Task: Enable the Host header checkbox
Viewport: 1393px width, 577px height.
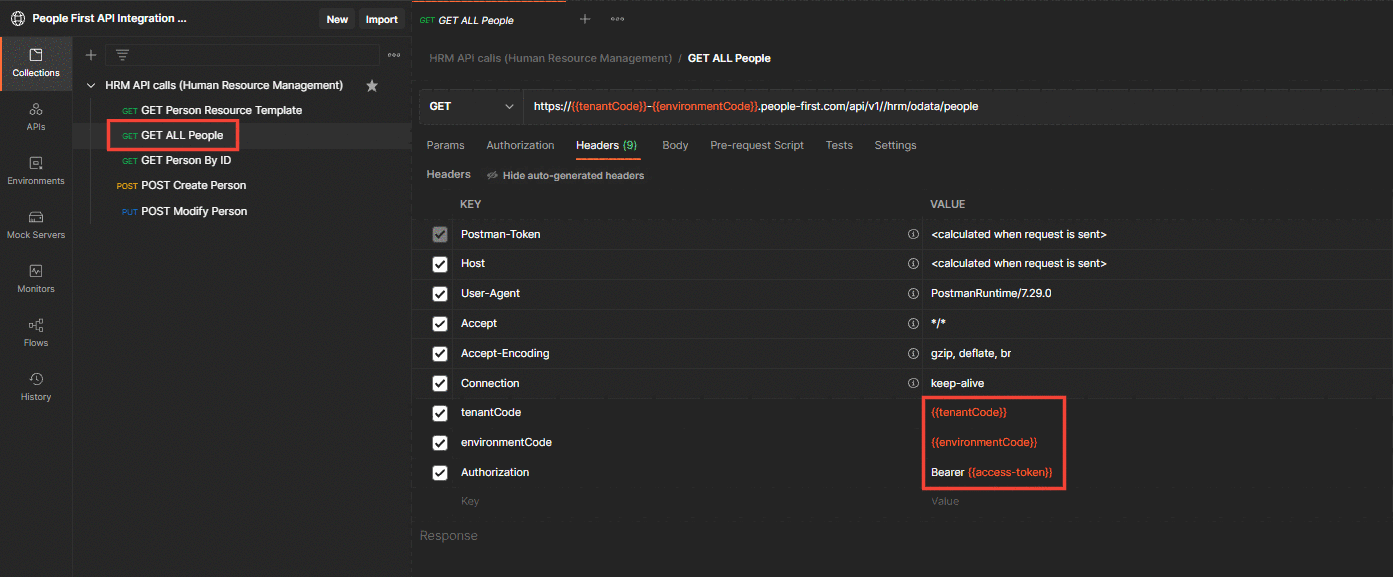Action: click(439, 264)
